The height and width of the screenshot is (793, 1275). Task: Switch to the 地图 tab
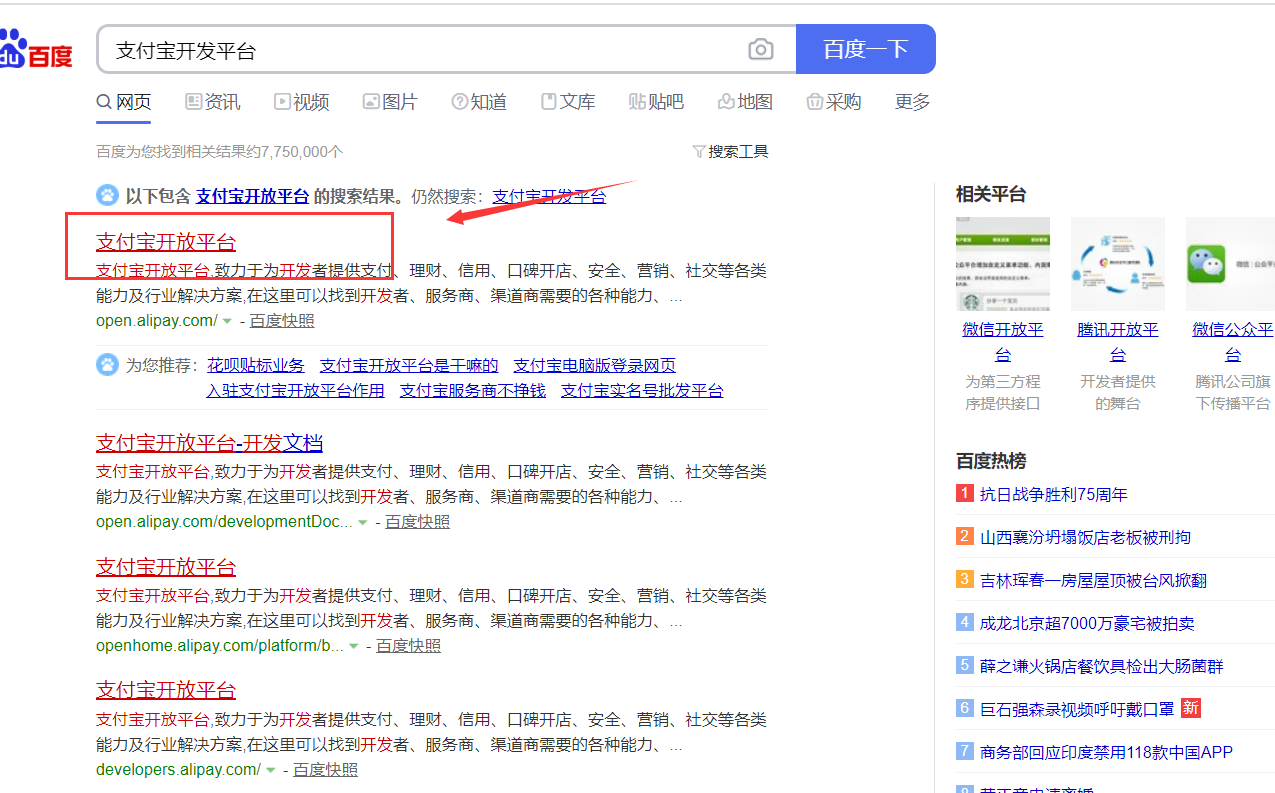pyautogui.click(x=745, y=102)
